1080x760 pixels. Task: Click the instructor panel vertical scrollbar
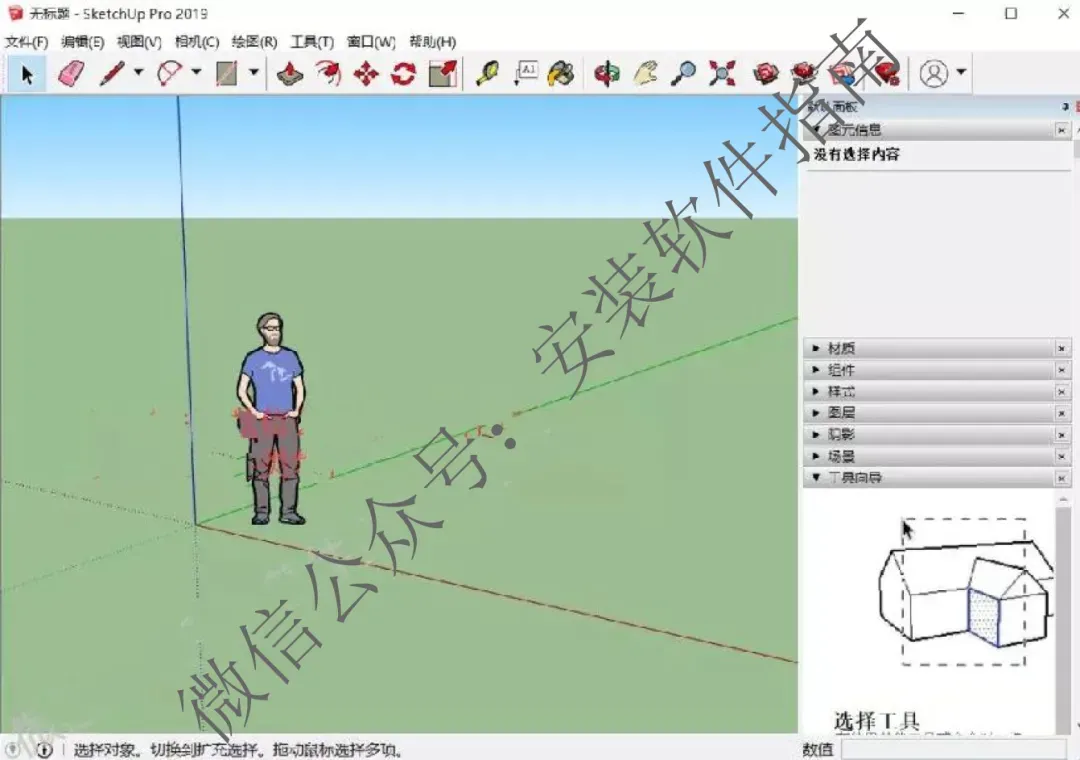pyautogui.click(x=1063, y=613)
